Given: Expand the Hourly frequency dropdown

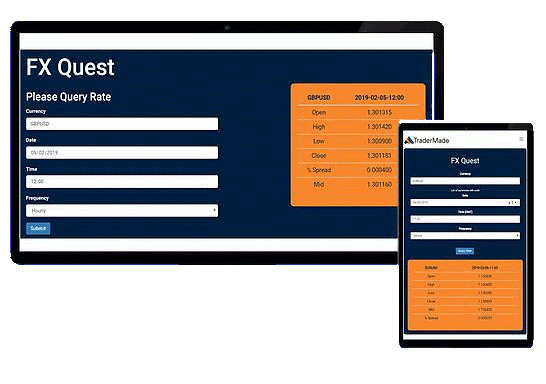Looking at the screenshot, I should pyautogui.click(x=122, y=211).
